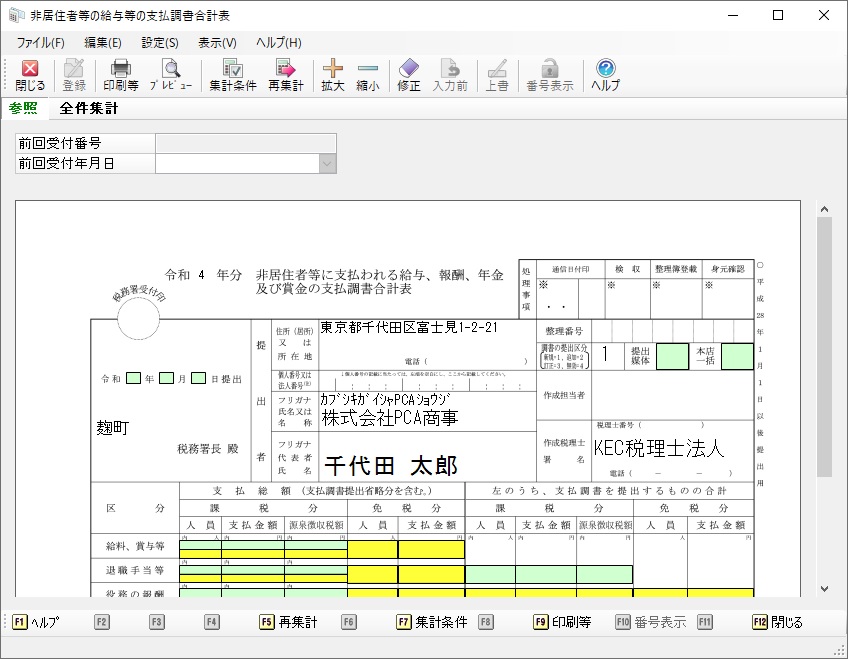Open print preview with プレビュー icon
Viewport: 848px width, 659px height.
click(171, 75)
